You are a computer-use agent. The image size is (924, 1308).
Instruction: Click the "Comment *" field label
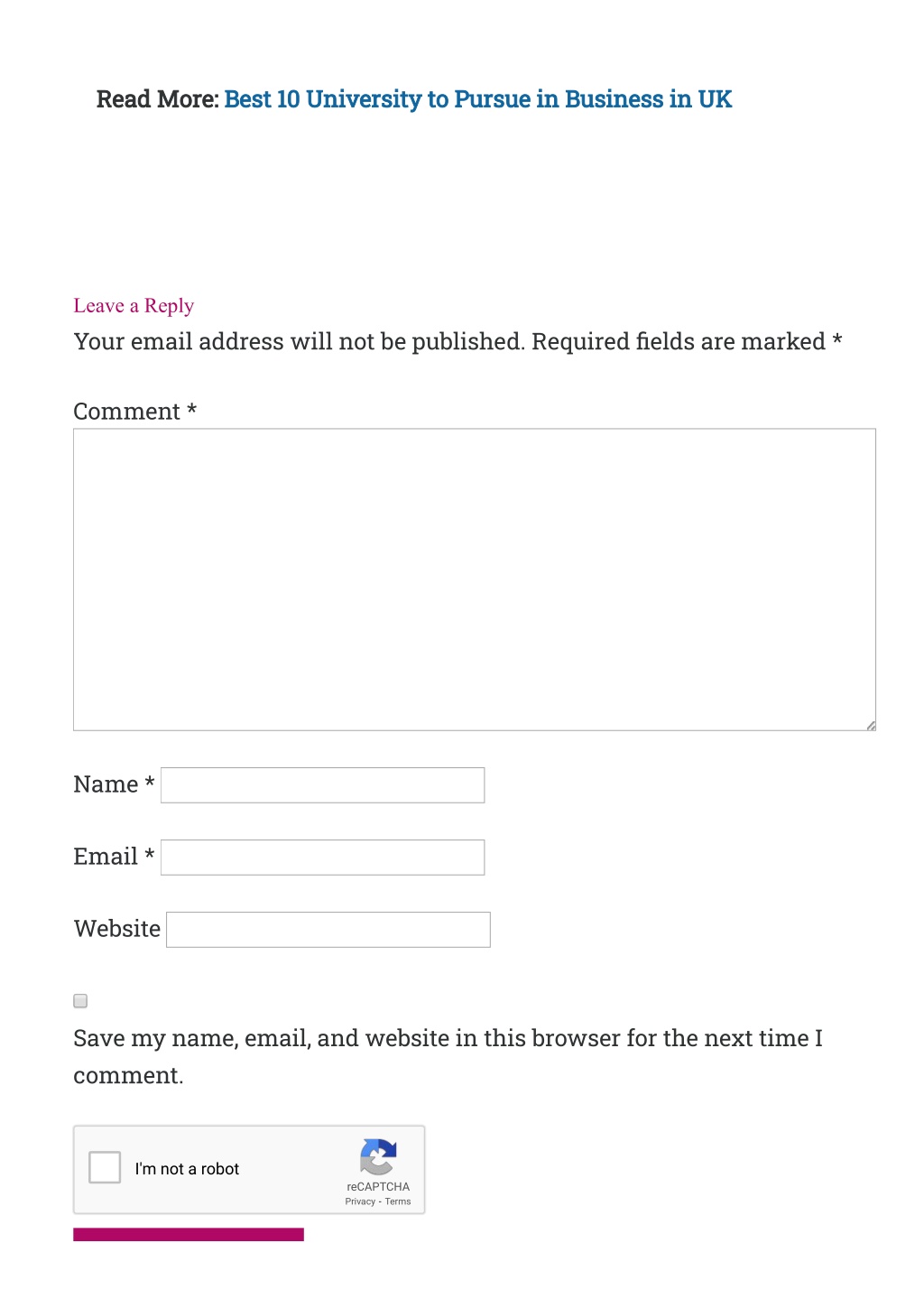135,412
